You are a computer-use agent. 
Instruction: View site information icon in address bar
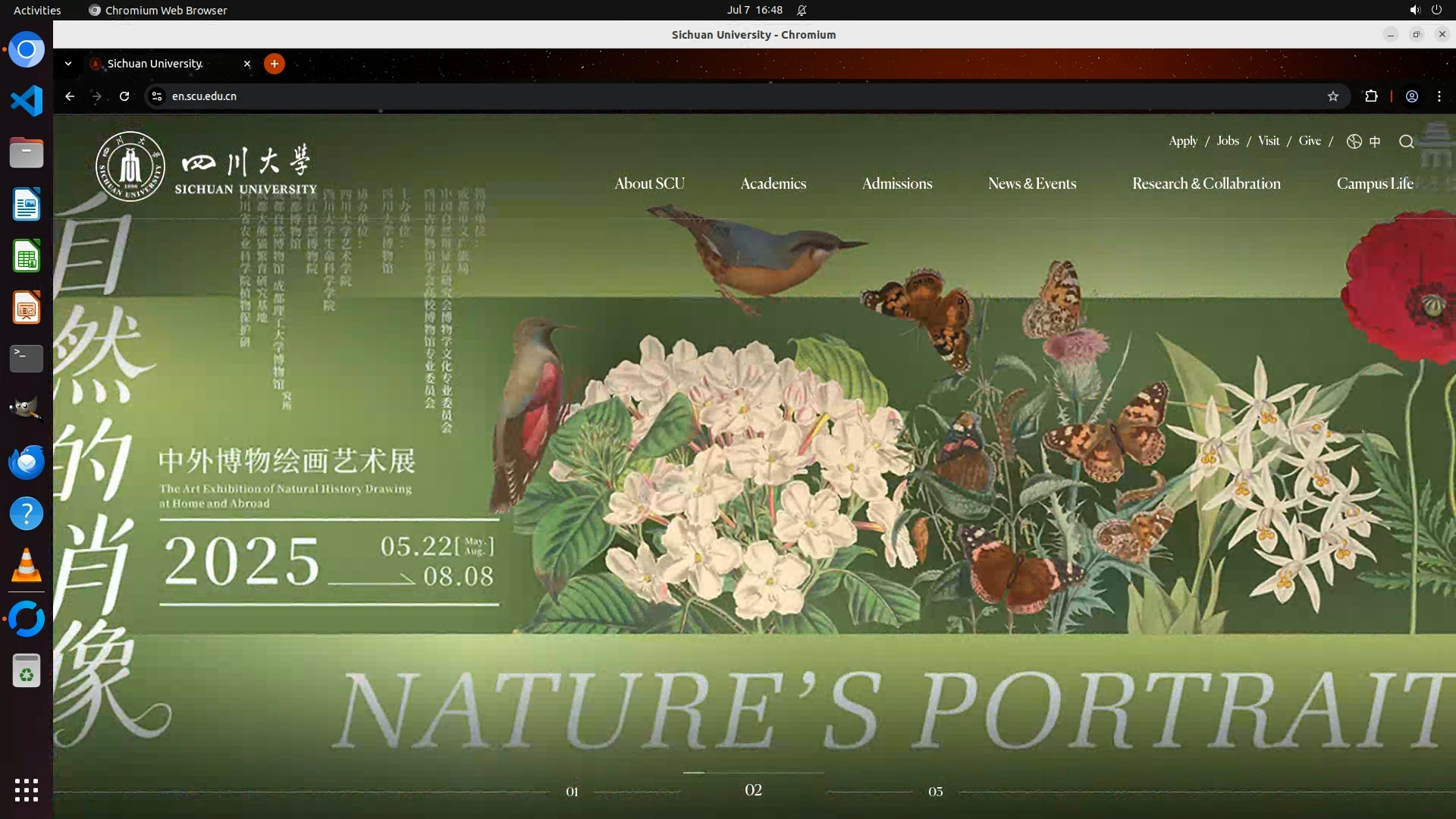157,96
